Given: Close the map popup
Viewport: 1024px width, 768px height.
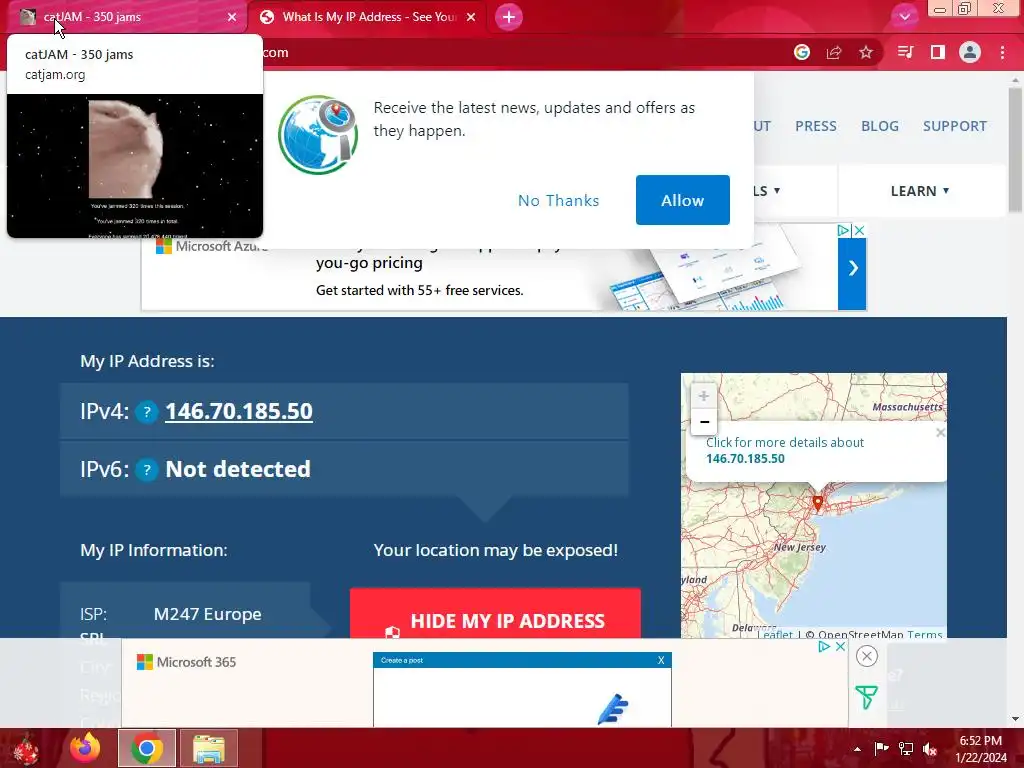Looking at the screenshot, I should (940, 432).
